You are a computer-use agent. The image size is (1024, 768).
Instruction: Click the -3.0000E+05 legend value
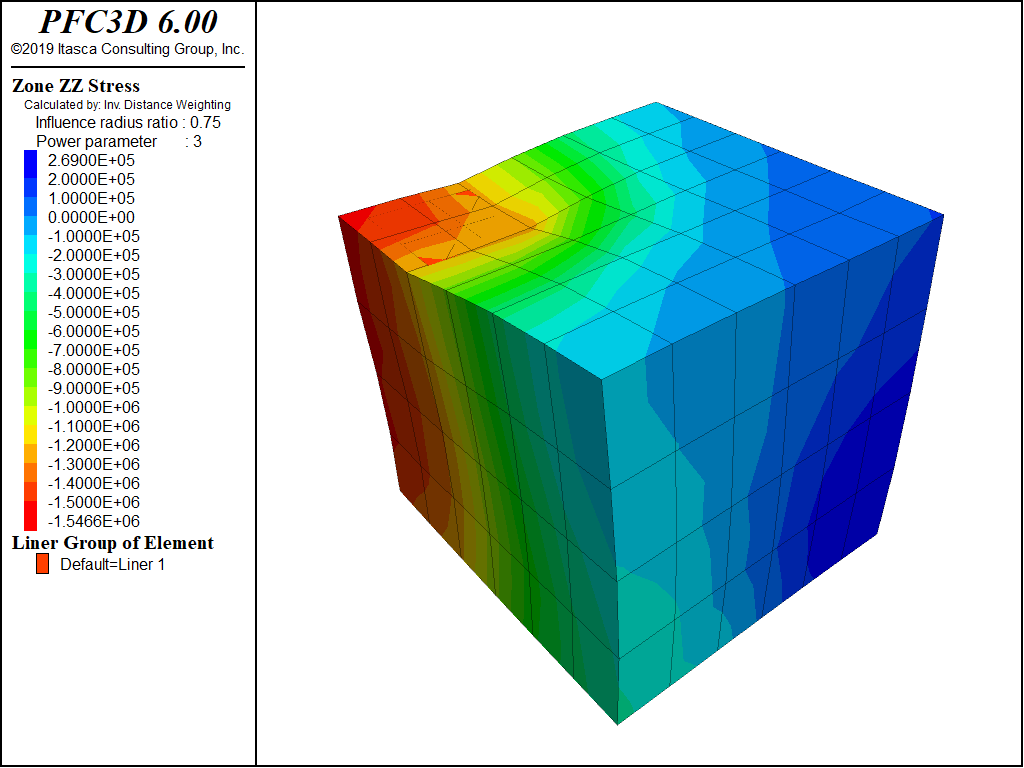point(93,274)
